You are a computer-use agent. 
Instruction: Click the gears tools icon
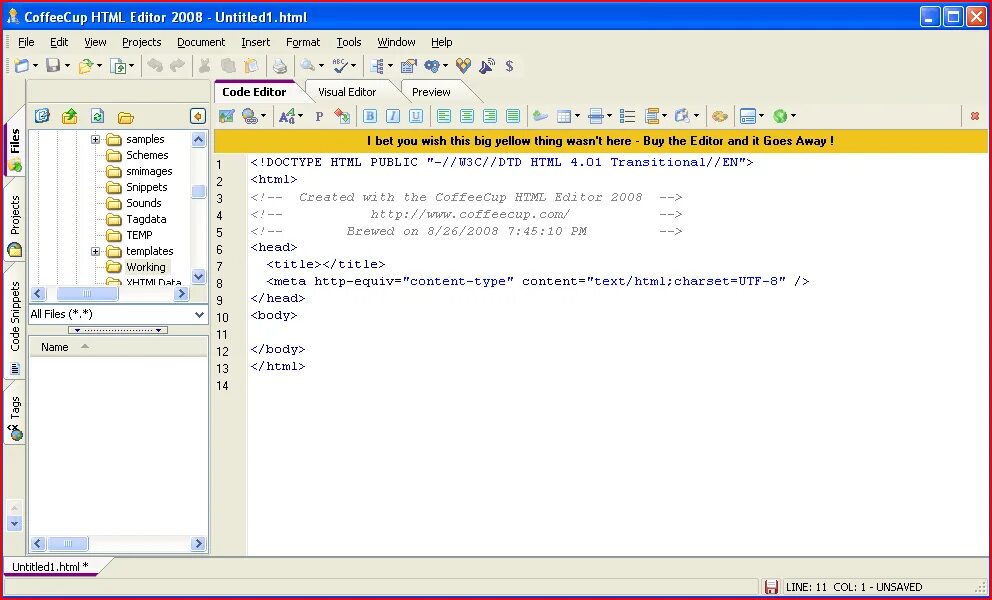432,65
